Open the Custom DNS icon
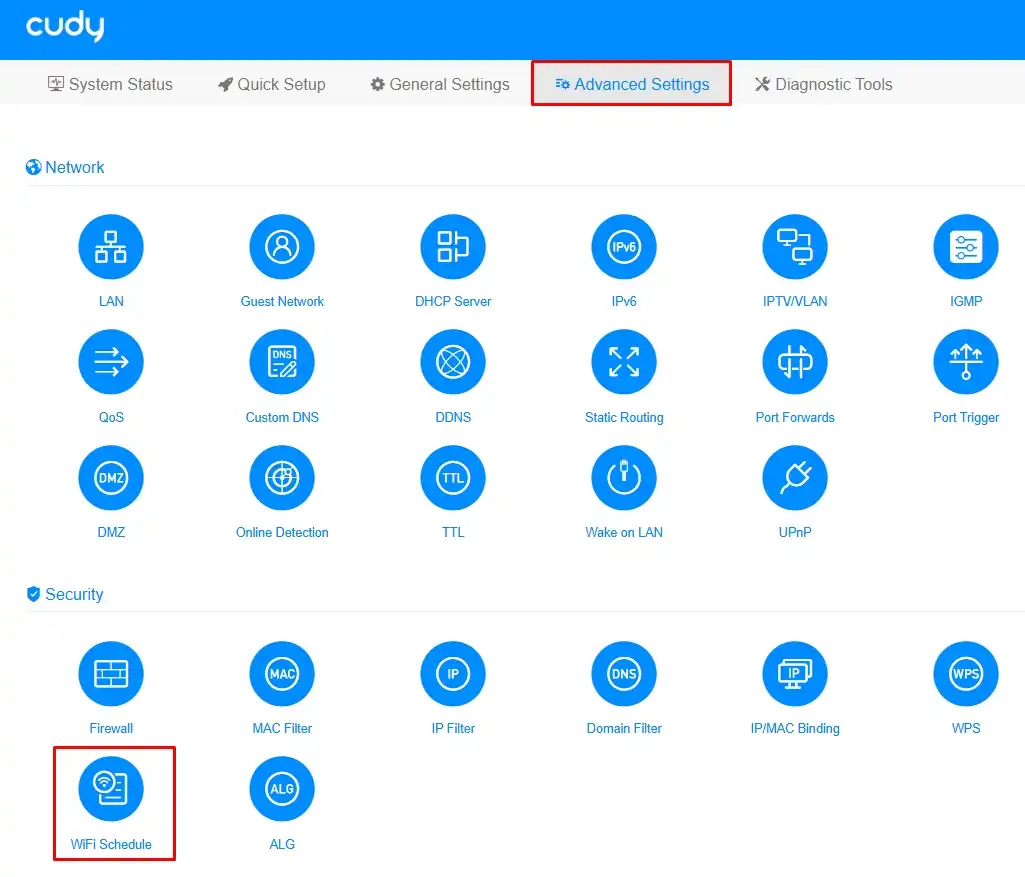Viewport: 1025px width, 877px height. [x=282, y=362]
